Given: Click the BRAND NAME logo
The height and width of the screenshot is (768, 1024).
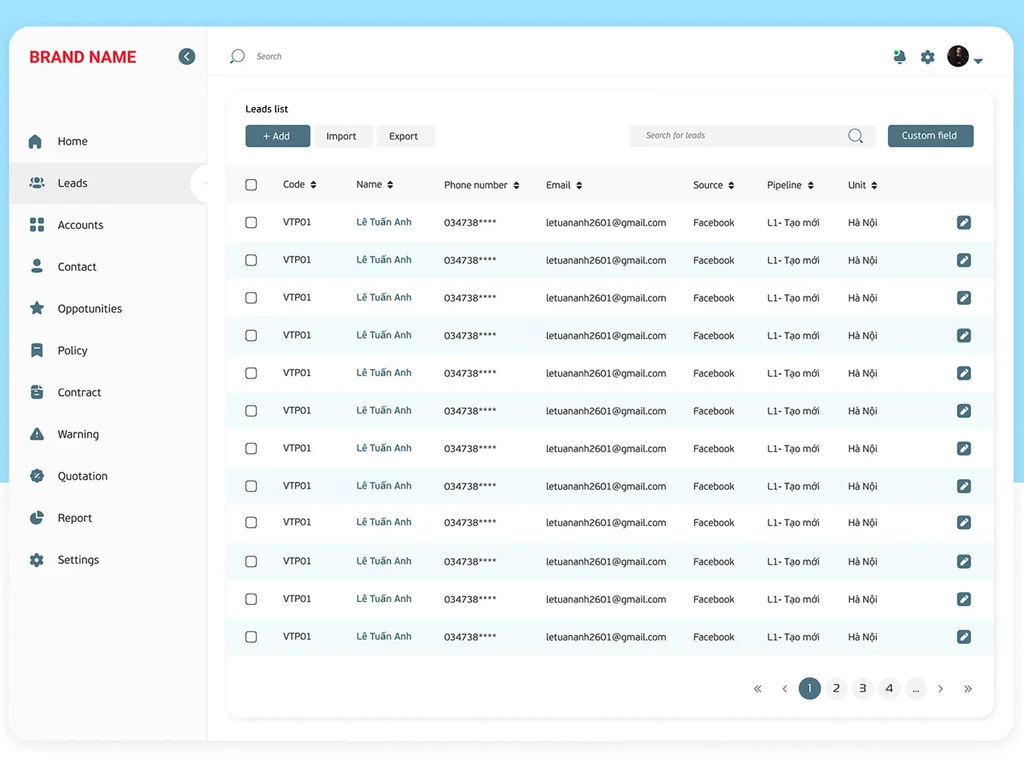Looking at the screenshot, I should click(x=83, y=57).
